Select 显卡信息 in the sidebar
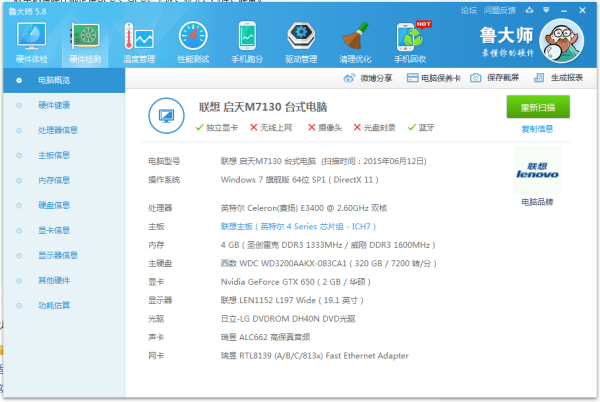The height and width of the screenshot is (402, 600). pos(64,230)
